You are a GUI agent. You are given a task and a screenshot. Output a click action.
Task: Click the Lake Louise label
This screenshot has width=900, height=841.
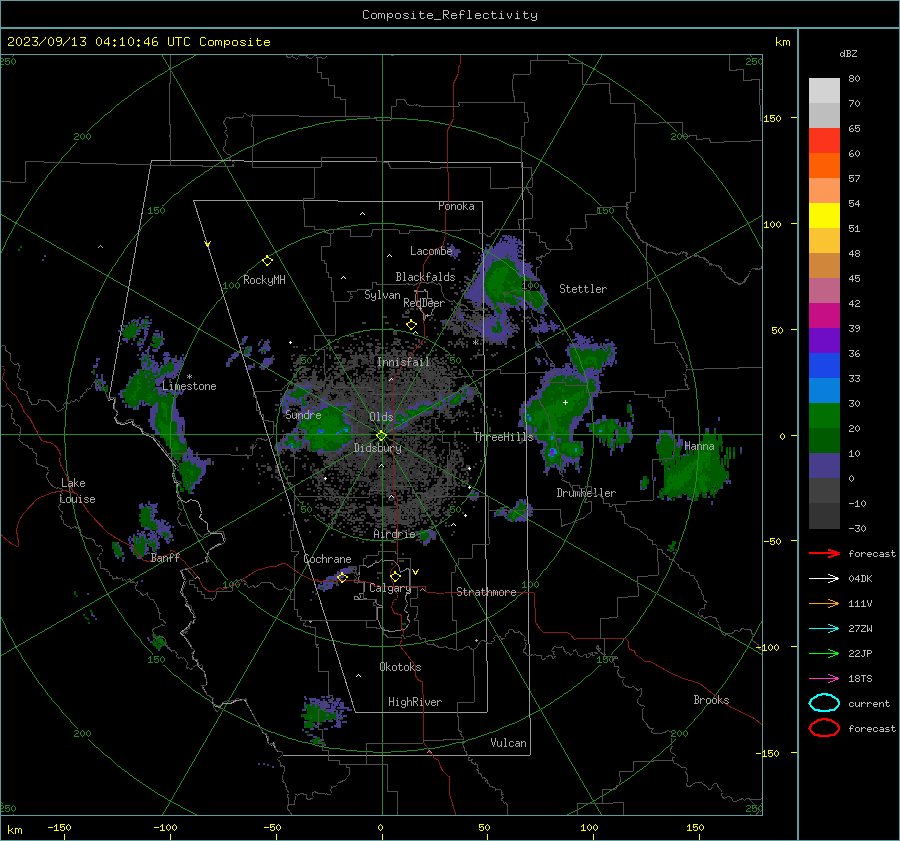point(77,491)
